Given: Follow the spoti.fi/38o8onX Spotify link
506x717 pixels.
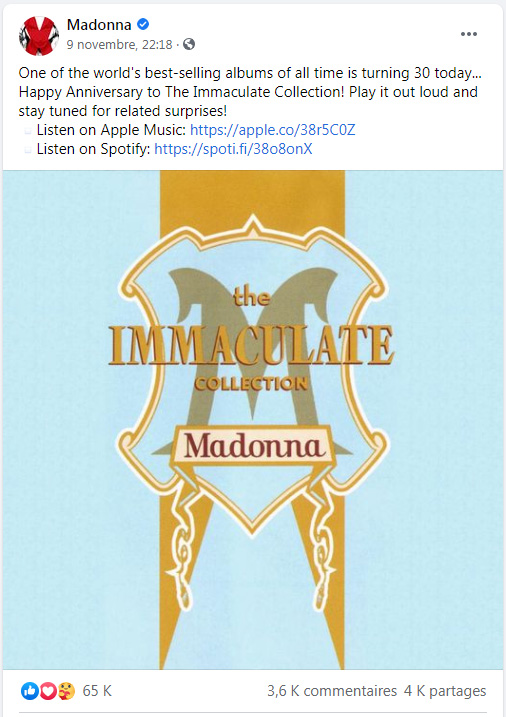Looking at the screenshot, I should pos(233,149).
